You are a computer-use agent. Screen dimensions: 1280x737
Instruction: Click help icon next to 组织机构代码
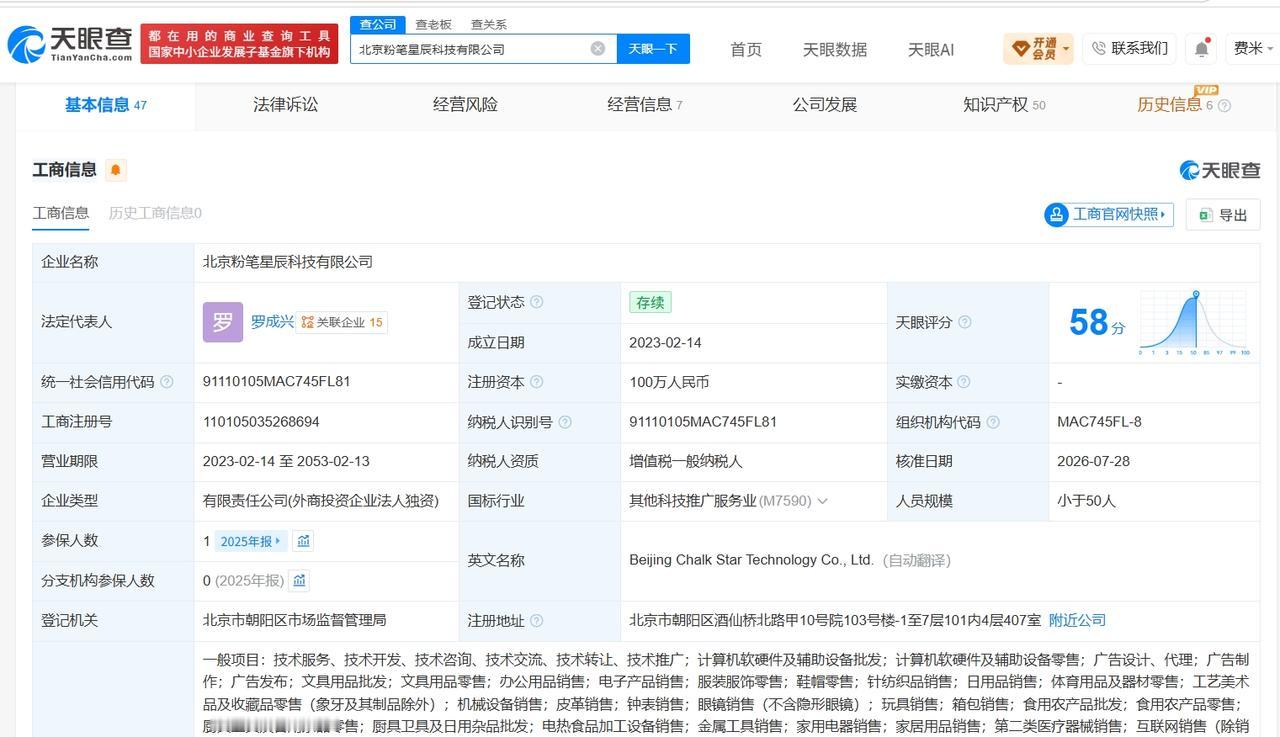(993, 422)
